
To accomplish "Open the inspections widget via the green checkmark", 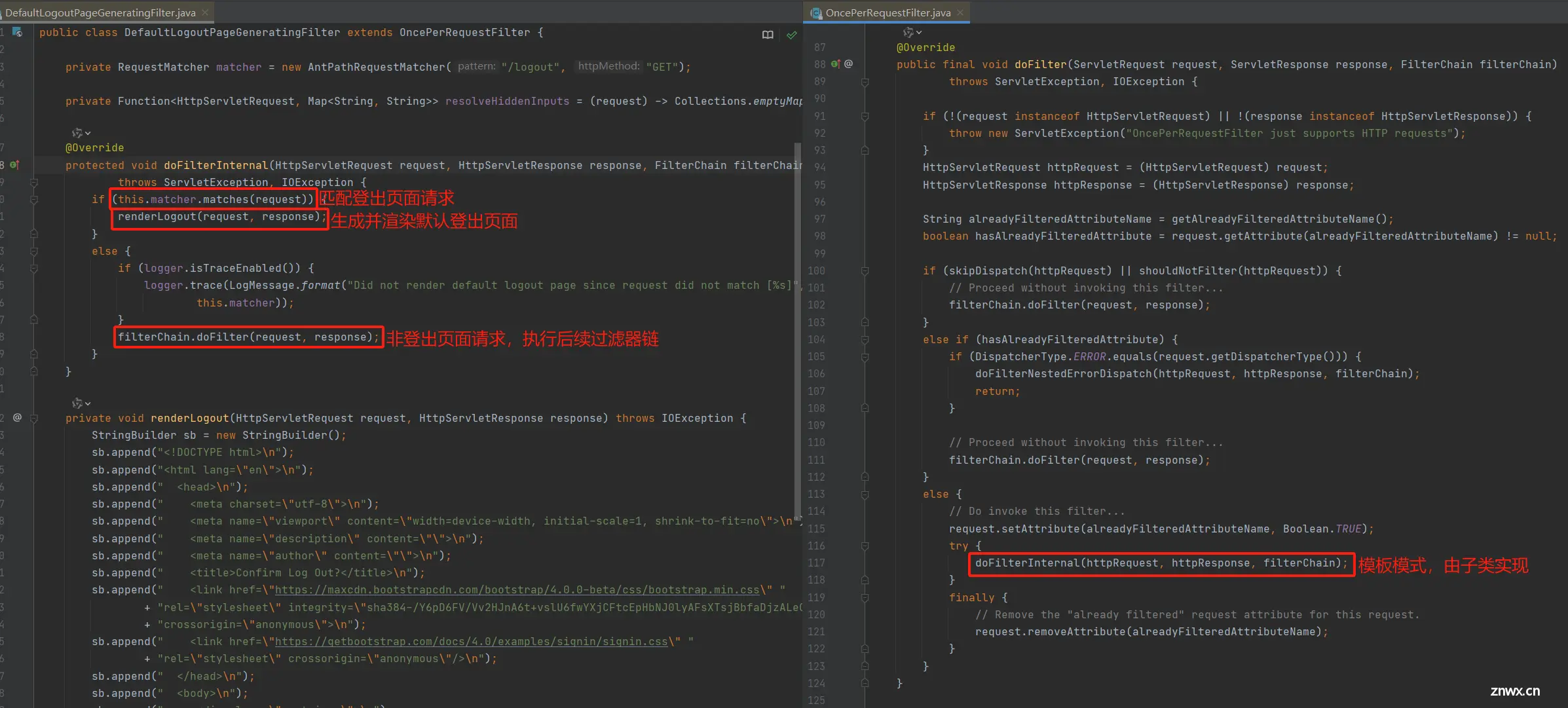I will (792, 35).
